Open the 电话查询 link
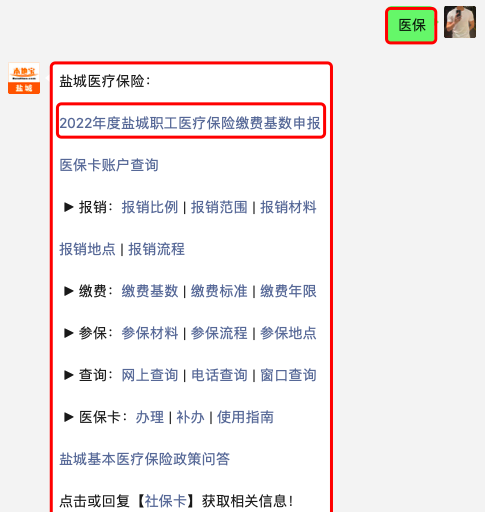This screenshot has width=485, height=512. (219, 375)
